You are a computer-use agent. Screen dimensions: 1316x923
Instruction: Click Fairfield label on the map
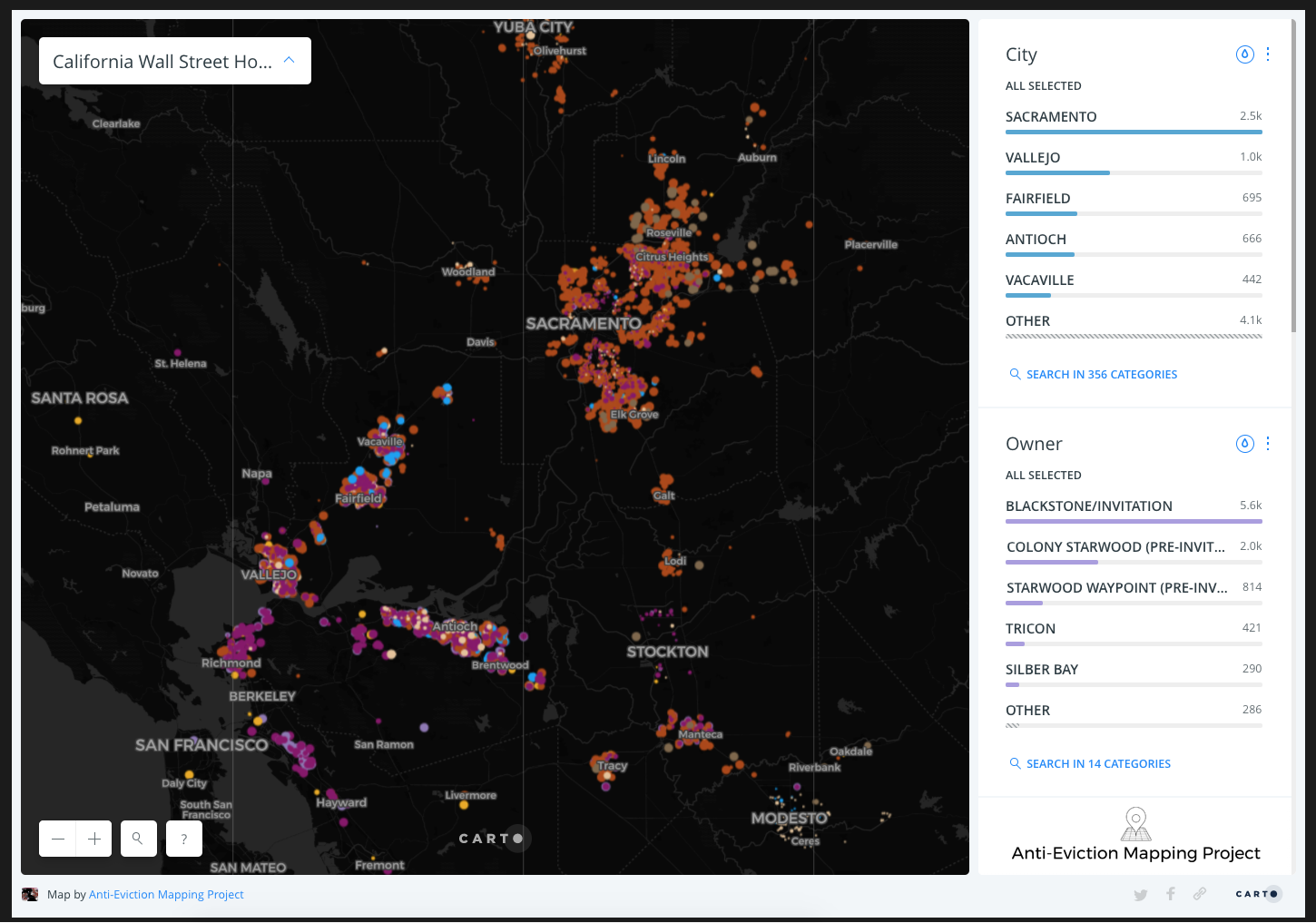tap(358, 498)
